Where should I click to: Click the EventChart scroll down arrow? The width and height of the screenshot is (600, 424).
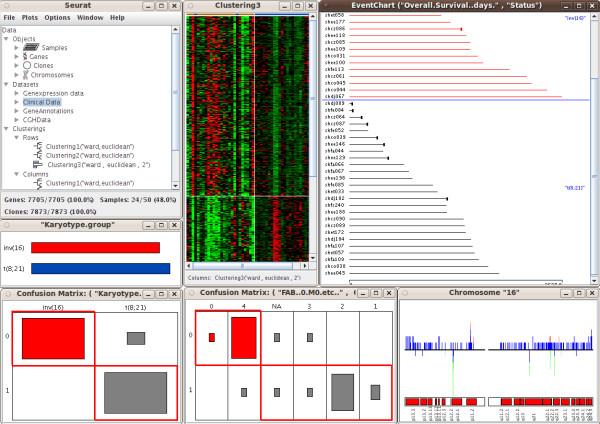pyautogui.click(x=594, y=280)
